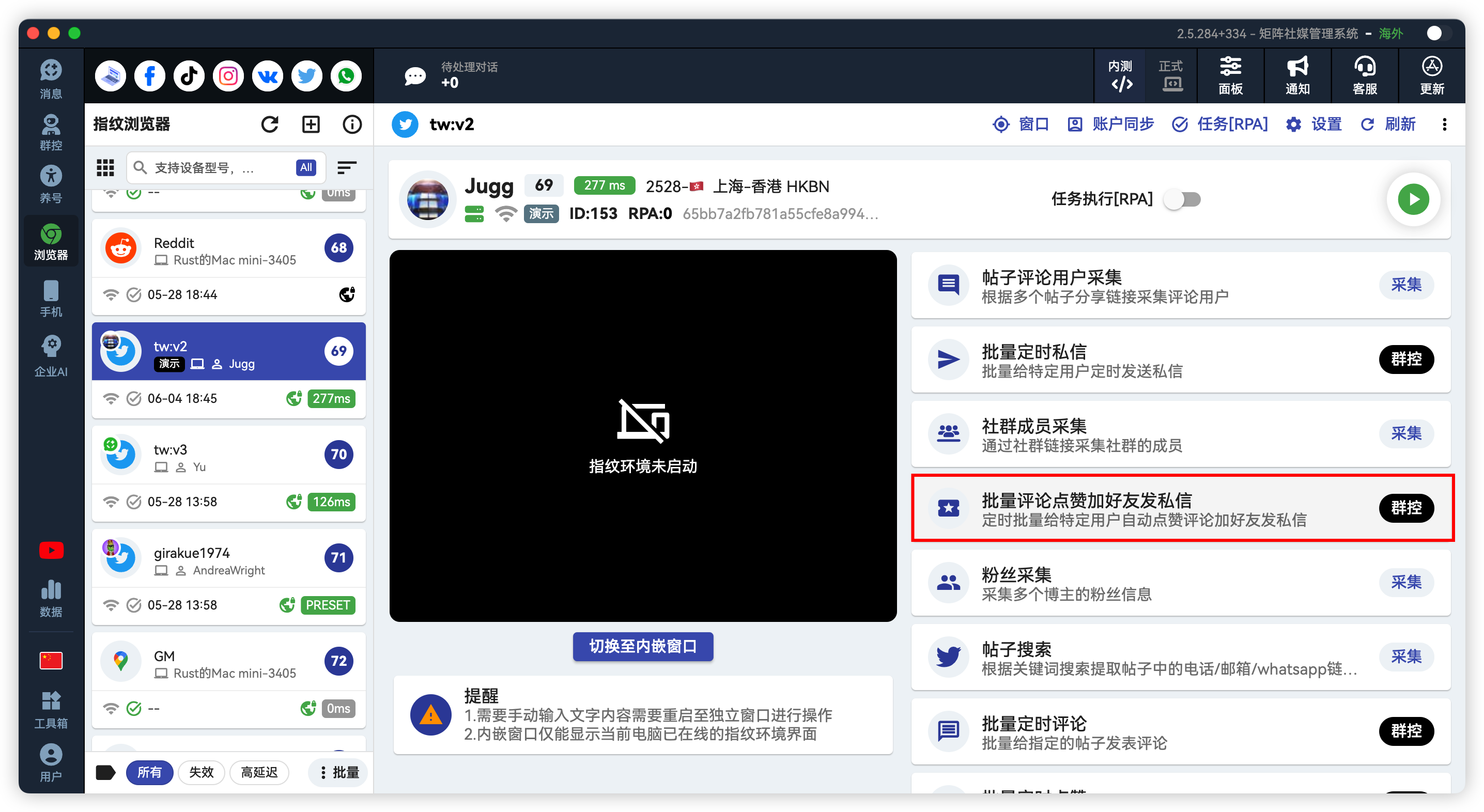This screenshot has width=1484, height=812.
Task: Click 采集 for 帖子评论用户采集
Action: tap(1405, 285)
